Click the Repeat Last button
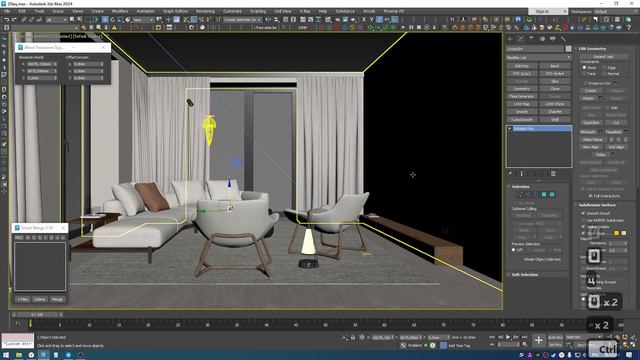Image resolution: width=640 pixels, height=360 pixels. click(603, 57)
